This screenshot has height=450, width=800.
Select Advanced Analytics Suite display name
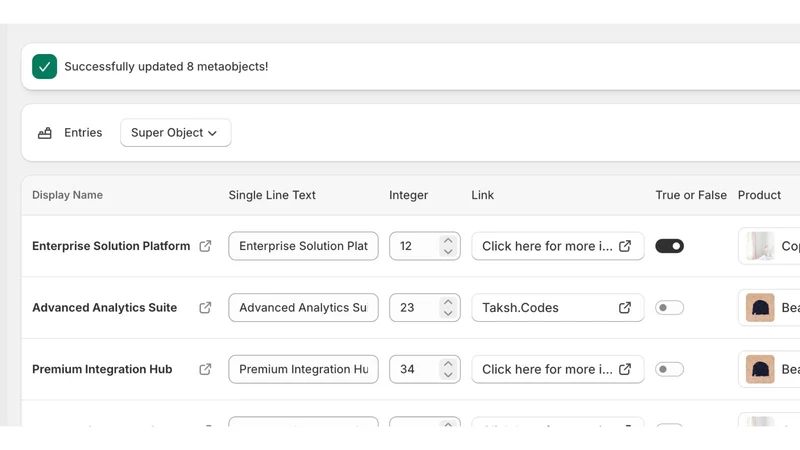tap(105, 308)
